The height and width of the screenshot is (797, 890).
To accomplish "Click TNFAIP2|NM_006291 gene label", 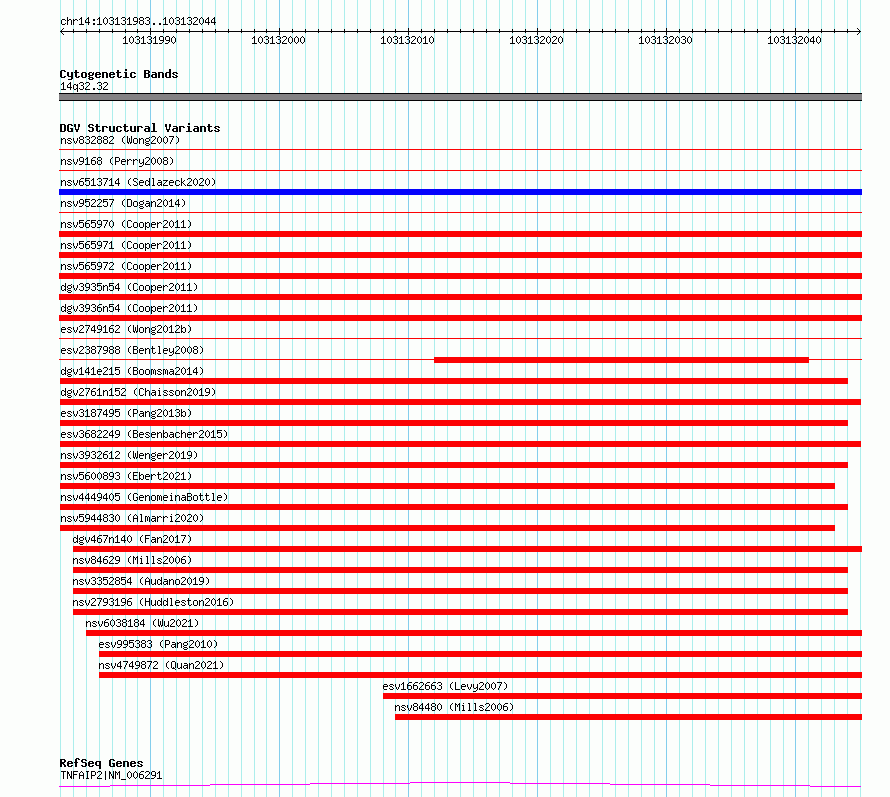I will click(111, 775).
